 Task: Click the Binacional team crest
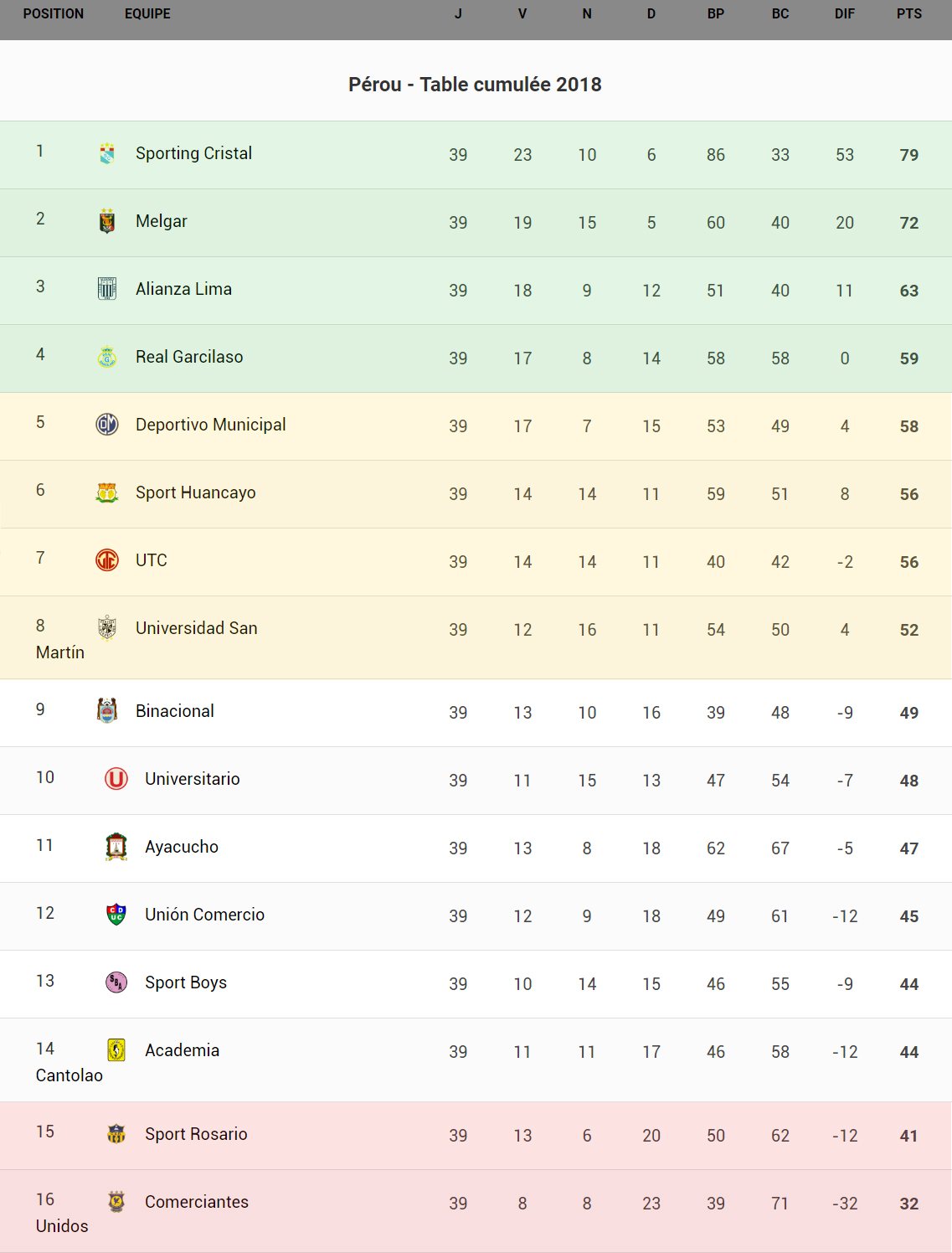107,711
